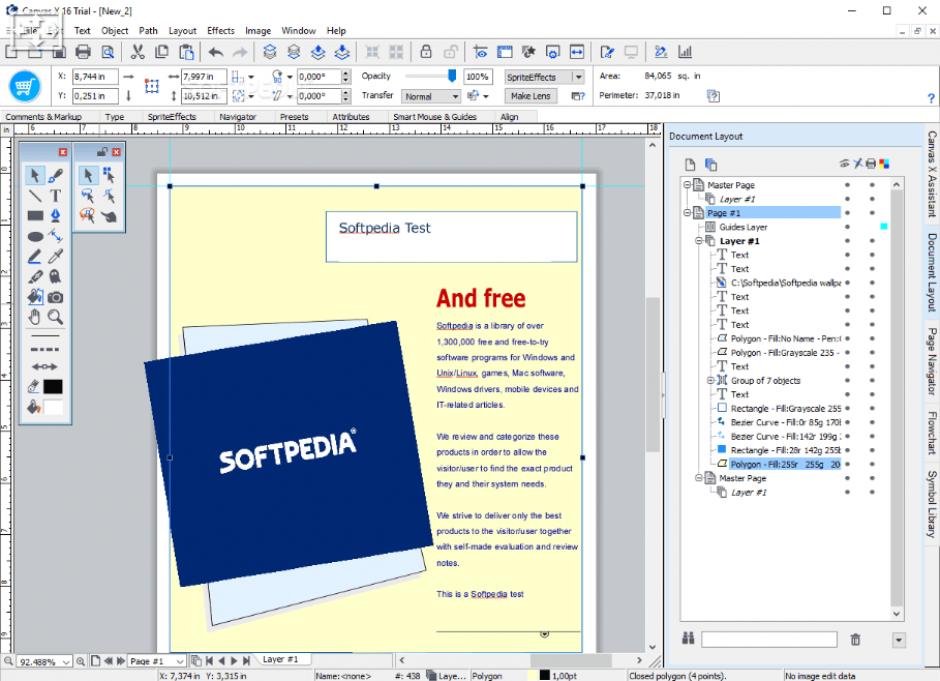Open the Path menu
This screenshot has width=940, height=681.
148,31
